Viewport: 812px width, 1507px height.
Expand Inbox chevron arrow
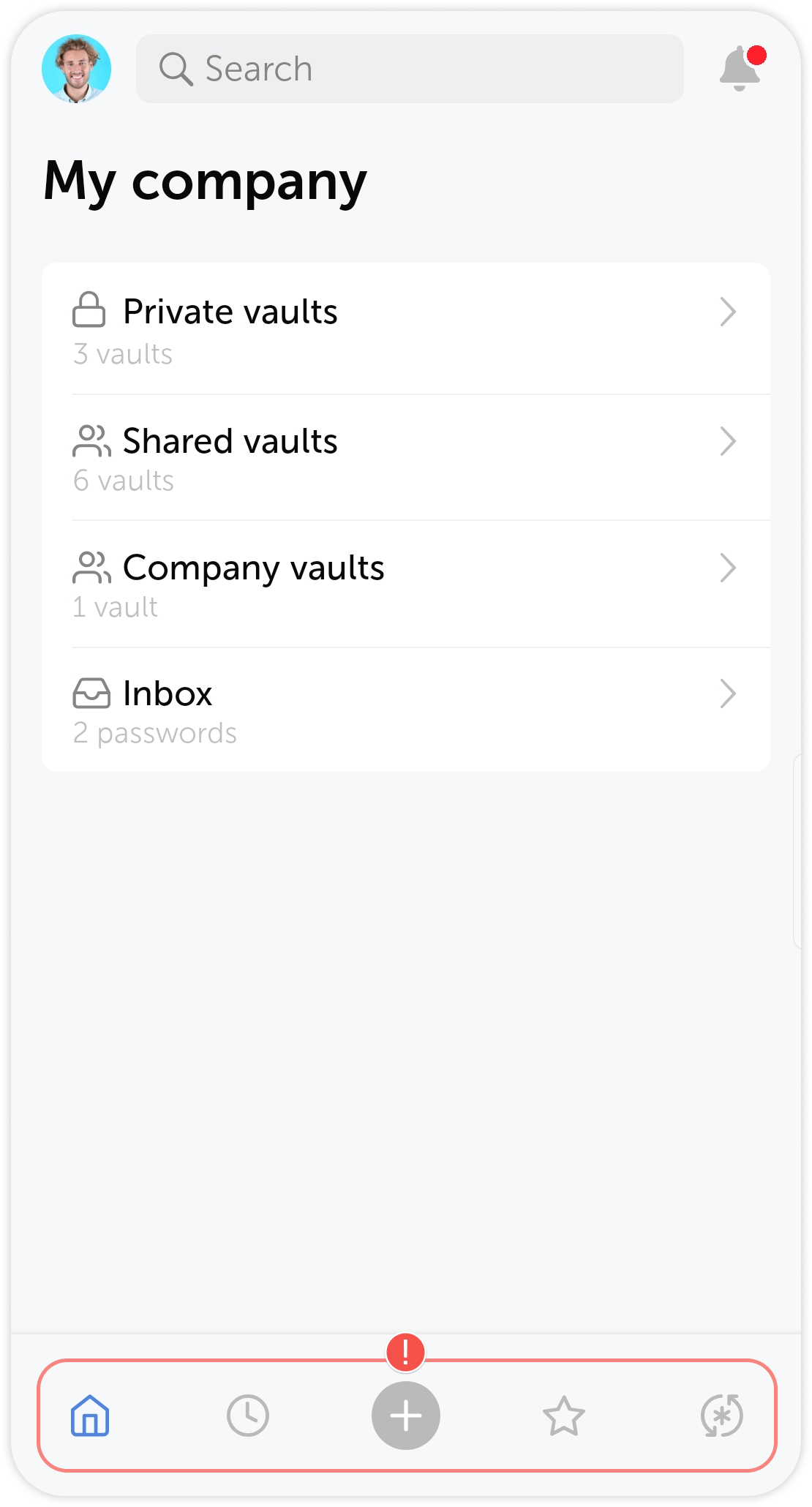pyautogui.click(x=728, y=694)
